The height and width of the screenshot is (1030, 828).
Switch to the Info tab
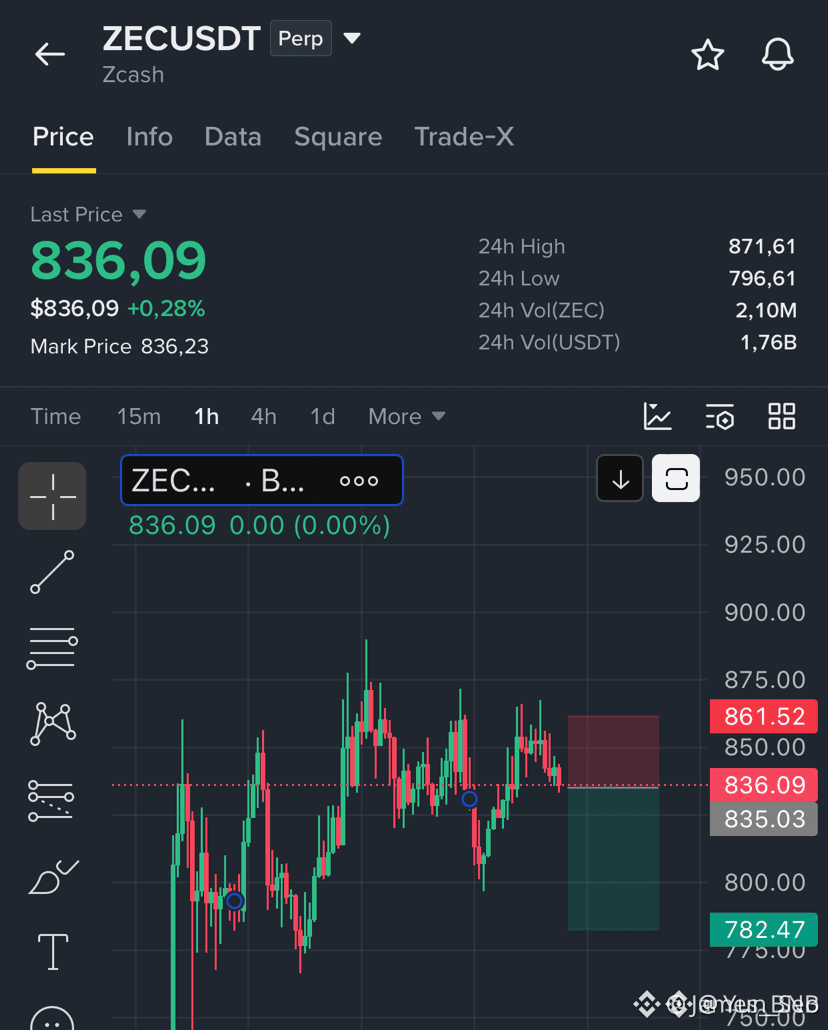coord(149,137)
